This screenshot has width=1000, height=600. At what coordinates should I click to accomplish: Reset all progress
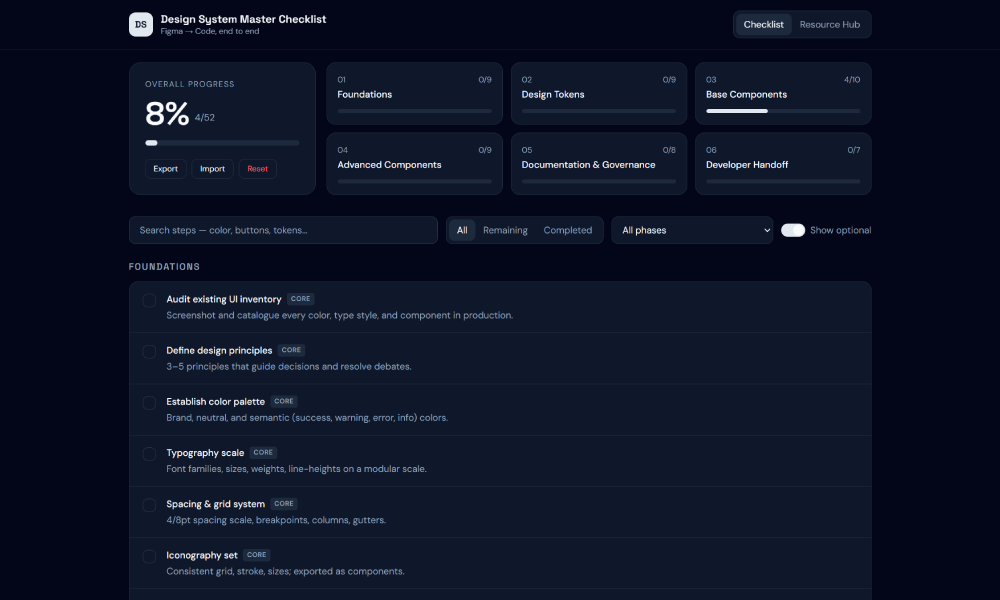pos(258,169)
